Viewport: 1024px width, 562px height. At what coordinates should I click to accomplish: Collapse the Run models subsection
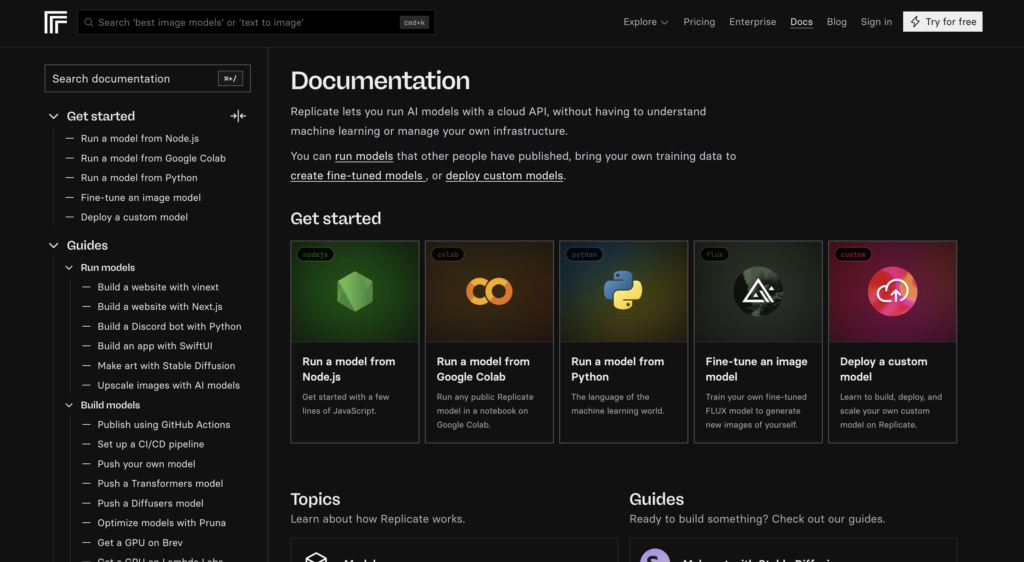(x=69, y=268)
